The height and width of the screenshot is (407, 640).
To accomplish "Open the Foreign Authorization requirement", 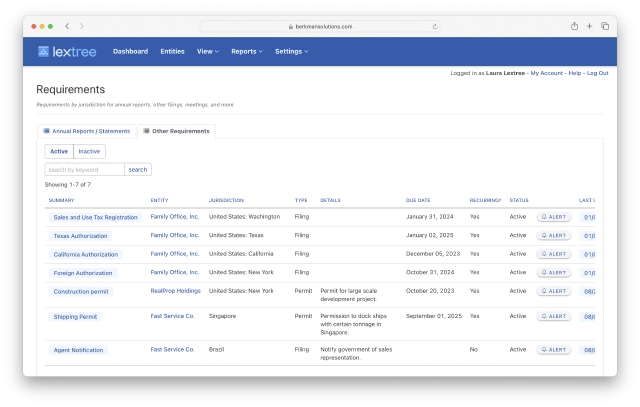I will point(83,273).
